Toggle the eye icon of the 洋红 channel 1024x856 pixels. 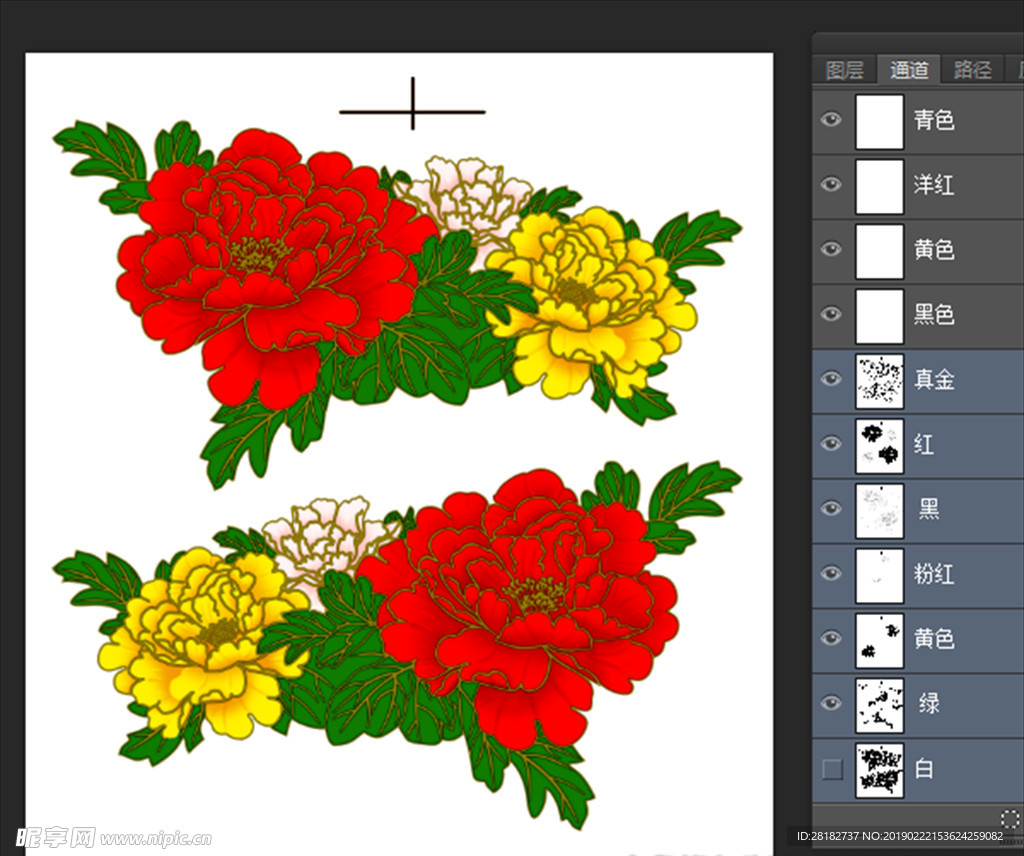coord(831,184)
